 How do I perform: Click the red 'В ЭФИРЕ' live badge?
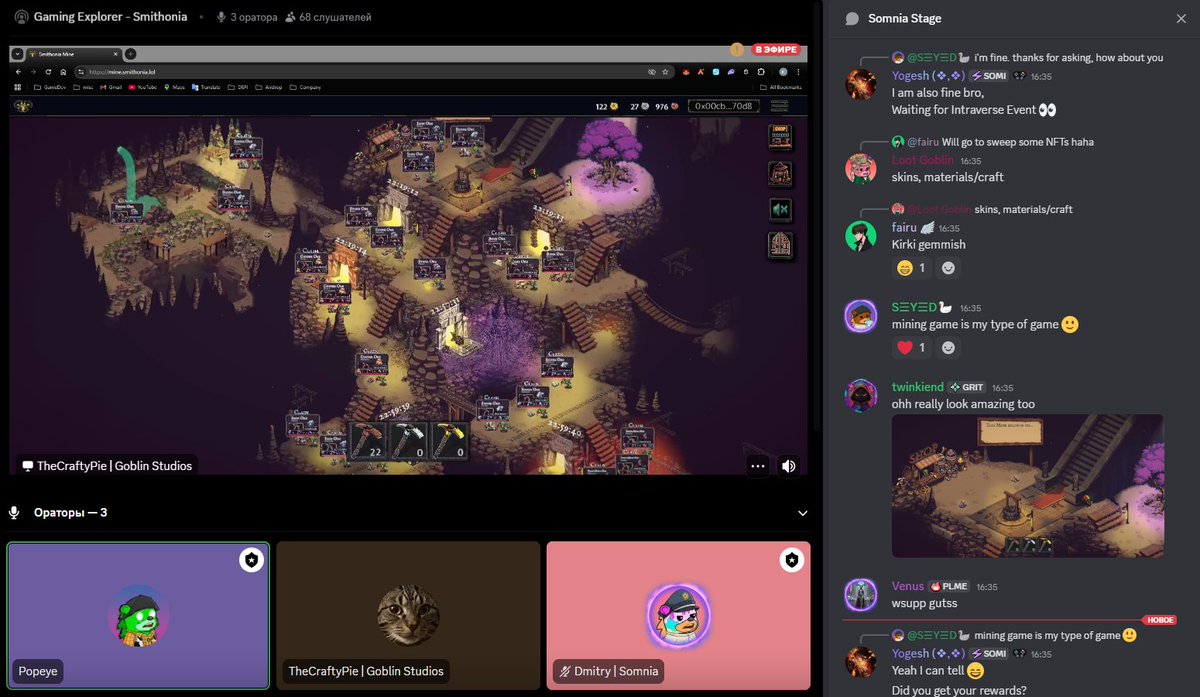(776, 49)
